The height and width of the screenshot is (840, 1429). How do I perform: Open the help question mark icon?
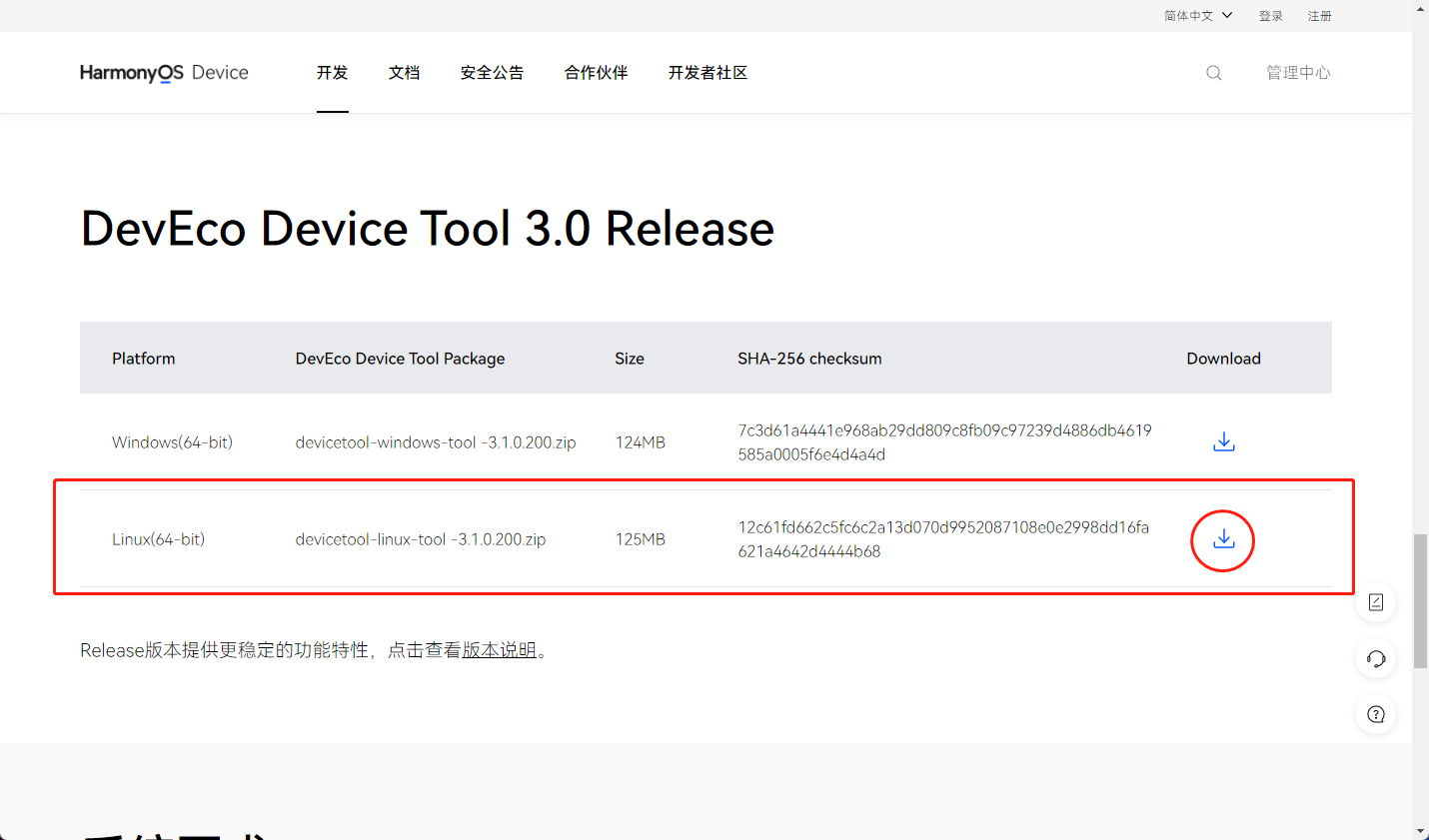point(1376,714)
